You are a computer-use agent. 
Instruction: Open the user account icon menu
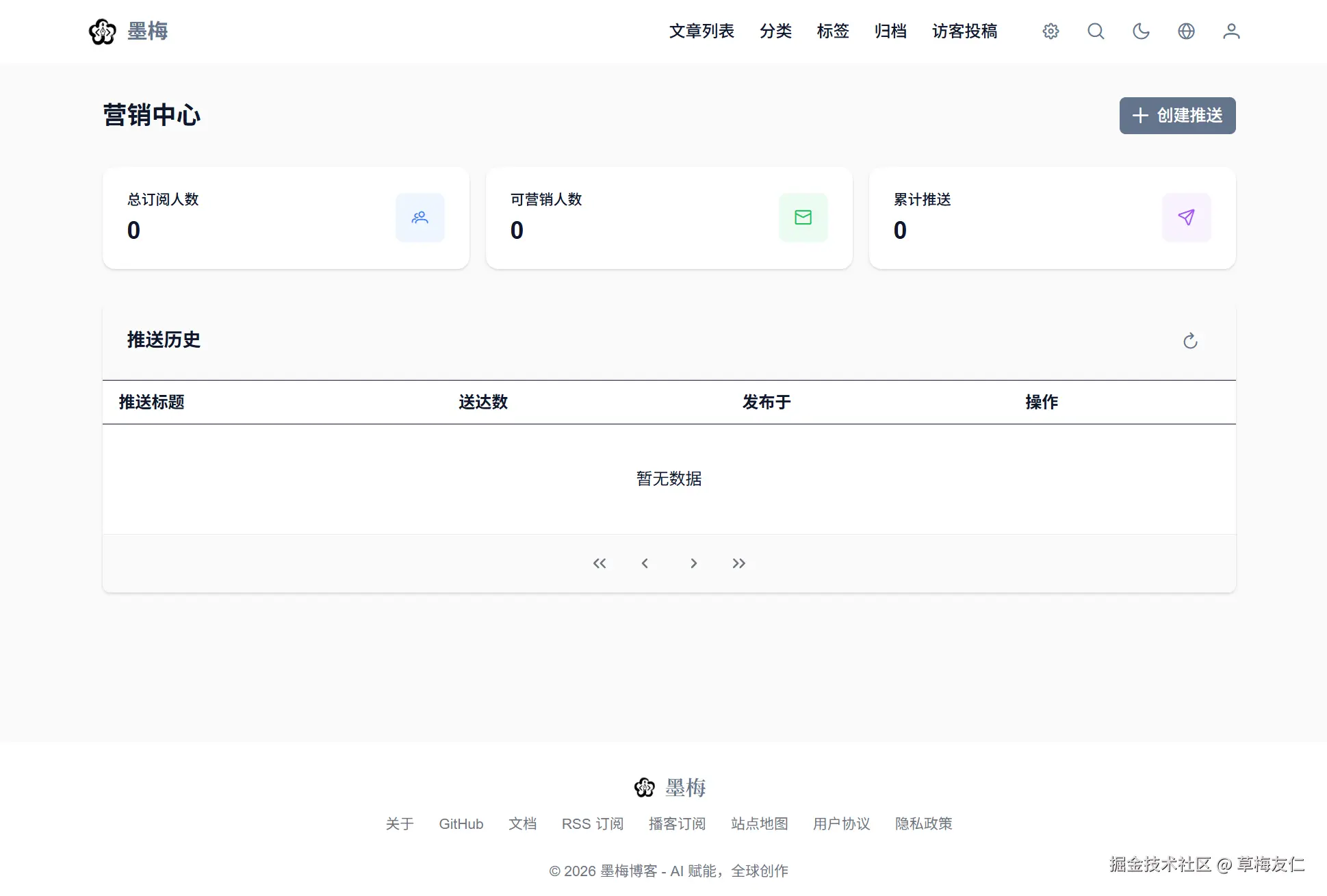pyautogui.click(x=1231, y=31)
